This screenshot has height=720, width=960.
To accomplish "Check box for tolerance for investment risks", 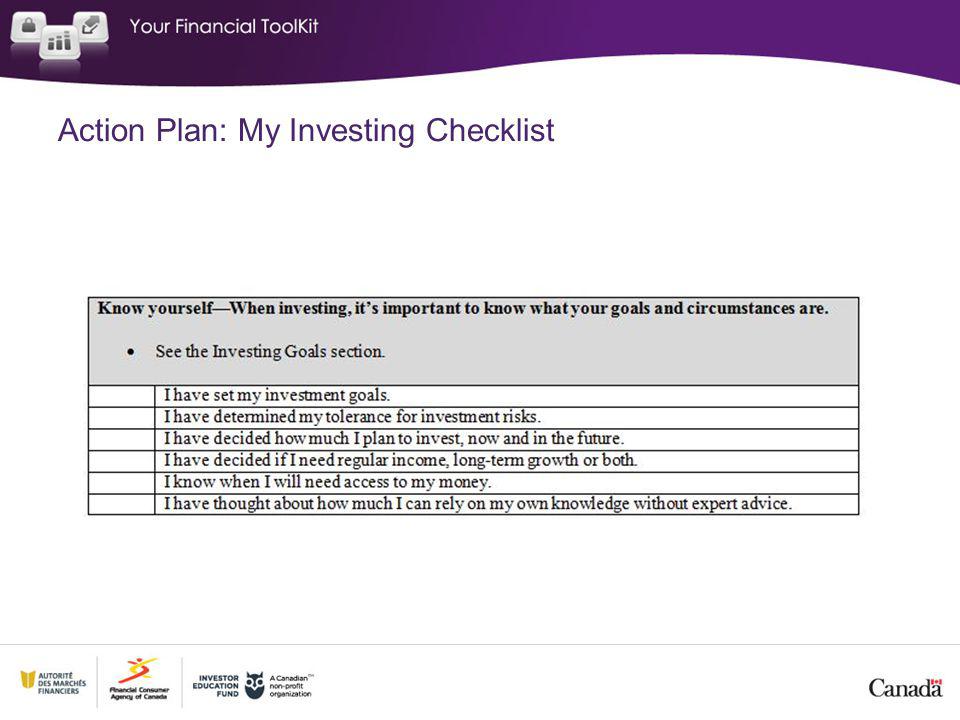I will (121, 418).
